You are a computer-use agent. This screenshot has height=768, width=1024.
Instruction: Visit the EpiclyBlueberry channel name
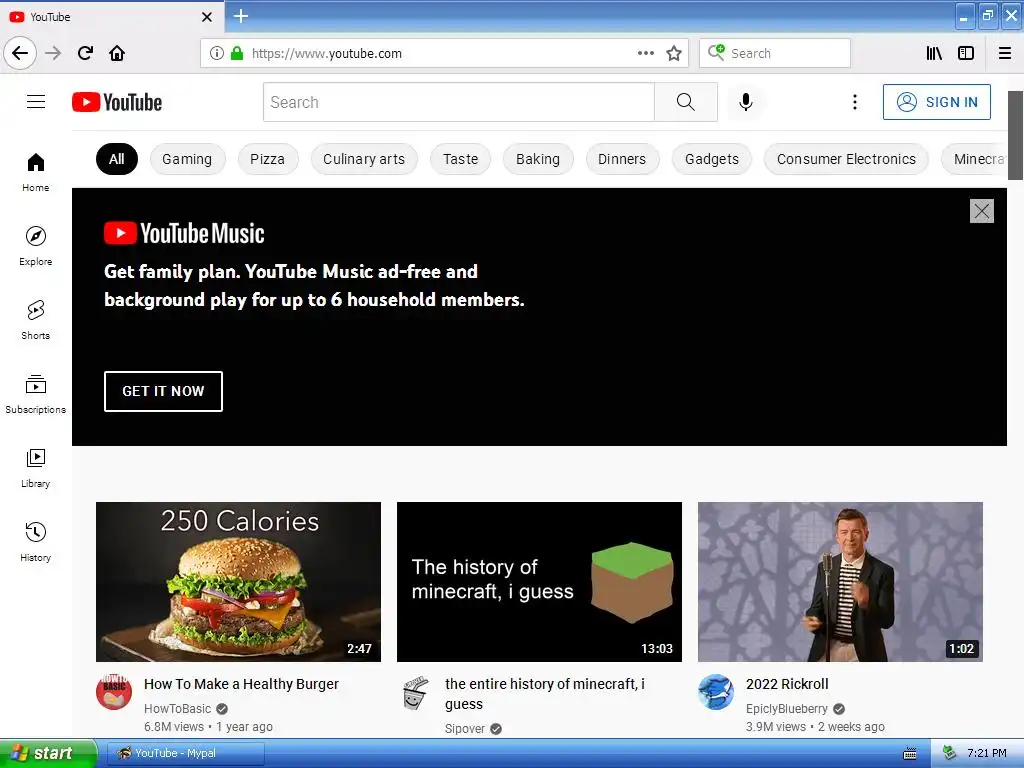[x=787, y=709]
